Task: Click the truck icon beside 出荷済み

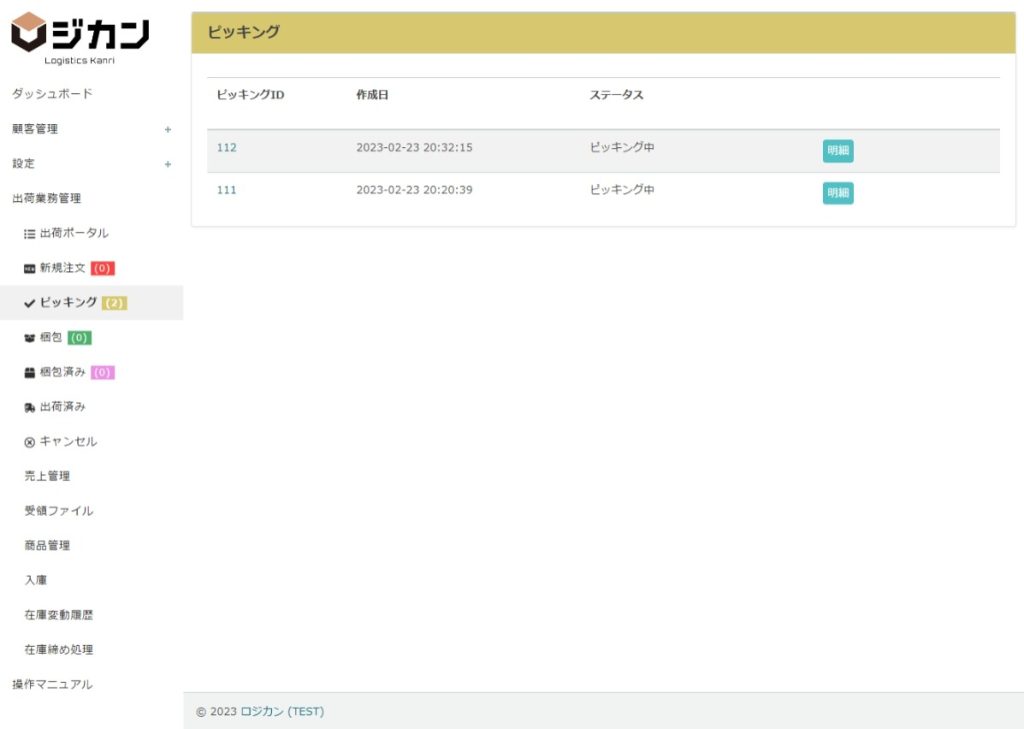Action: (x=30, y=408)
